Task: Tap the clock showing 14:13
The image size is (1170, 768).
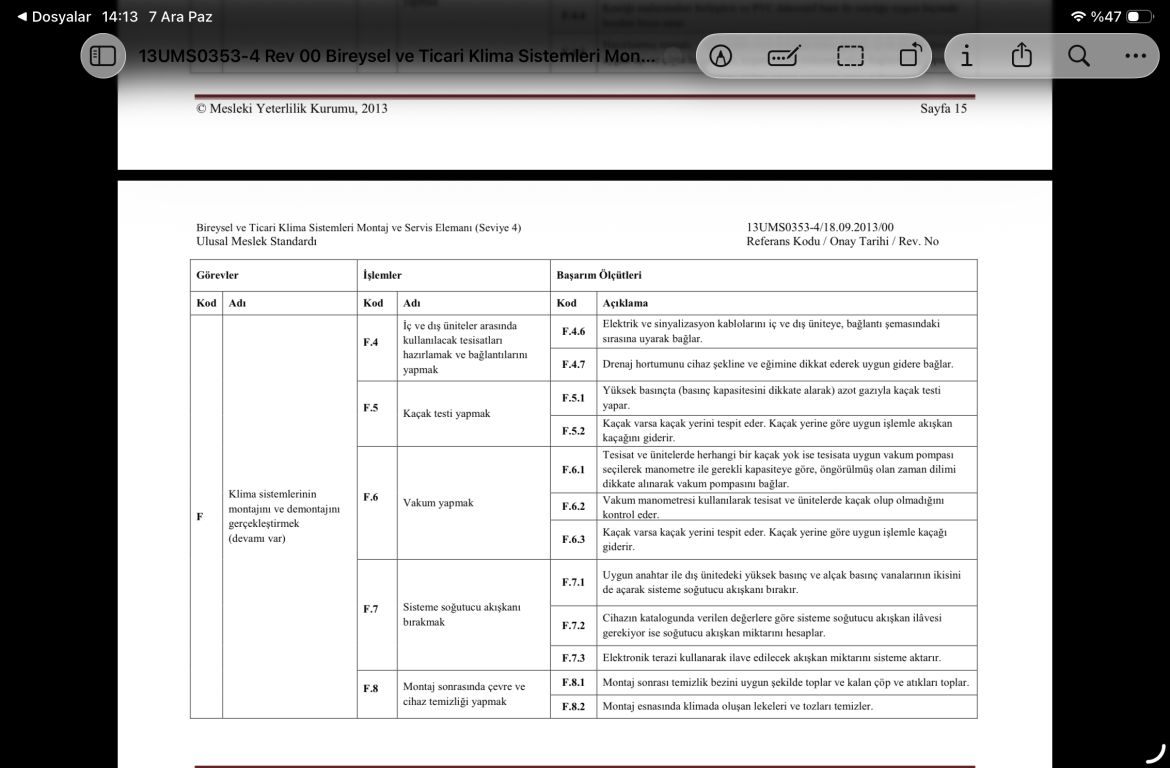Action: 120,17
